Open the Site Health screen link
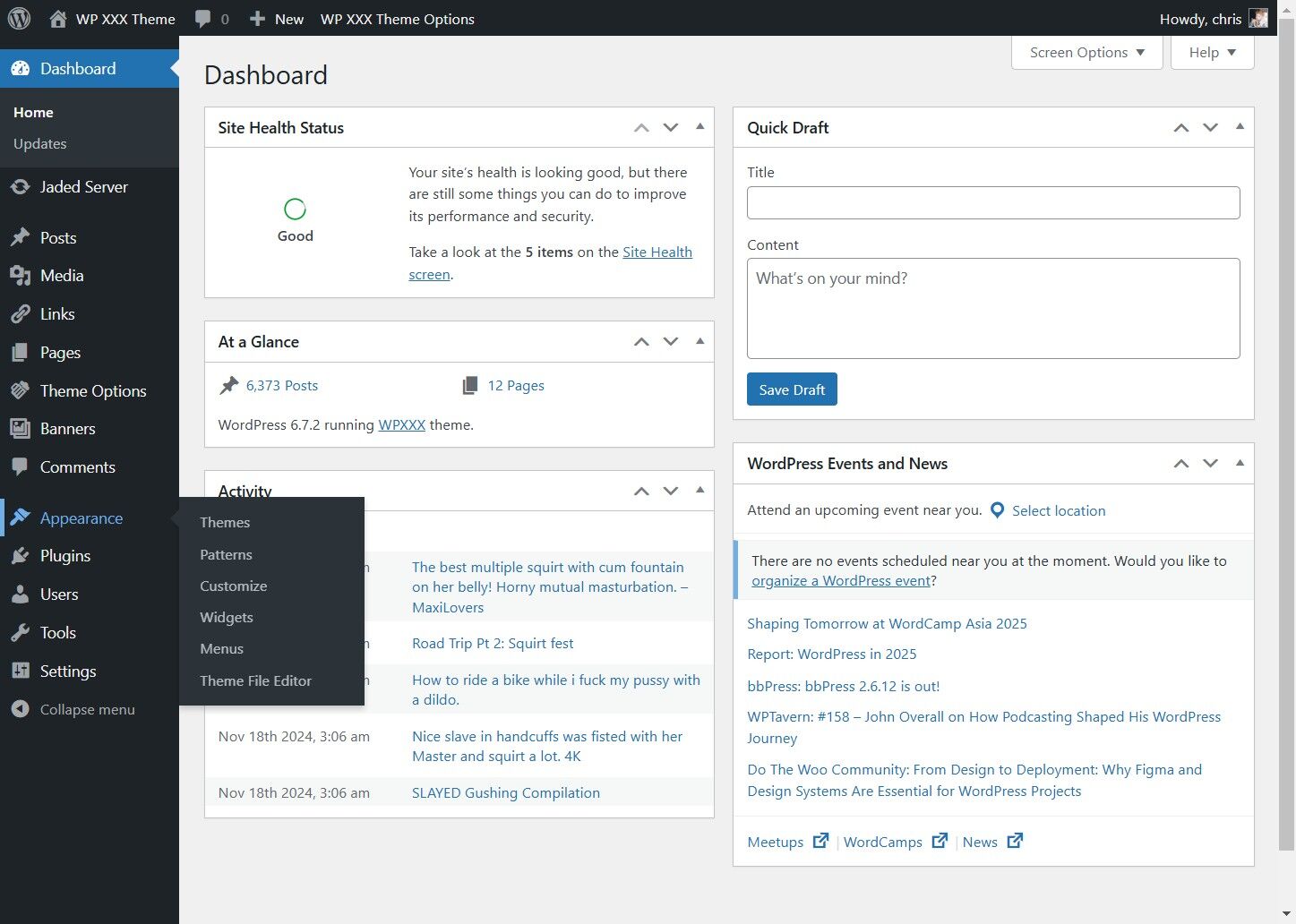 tap(657, 252)
